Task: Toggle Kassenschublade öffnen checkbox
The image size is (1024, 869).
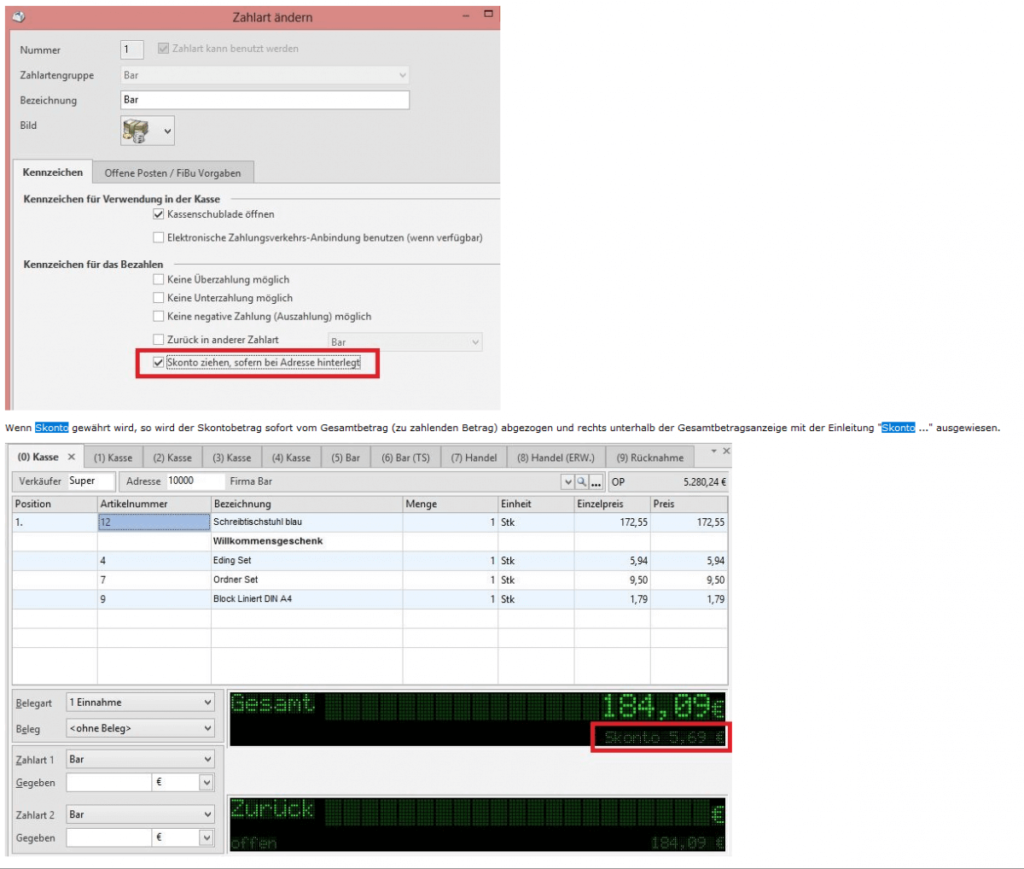Action: pos(158,214)
